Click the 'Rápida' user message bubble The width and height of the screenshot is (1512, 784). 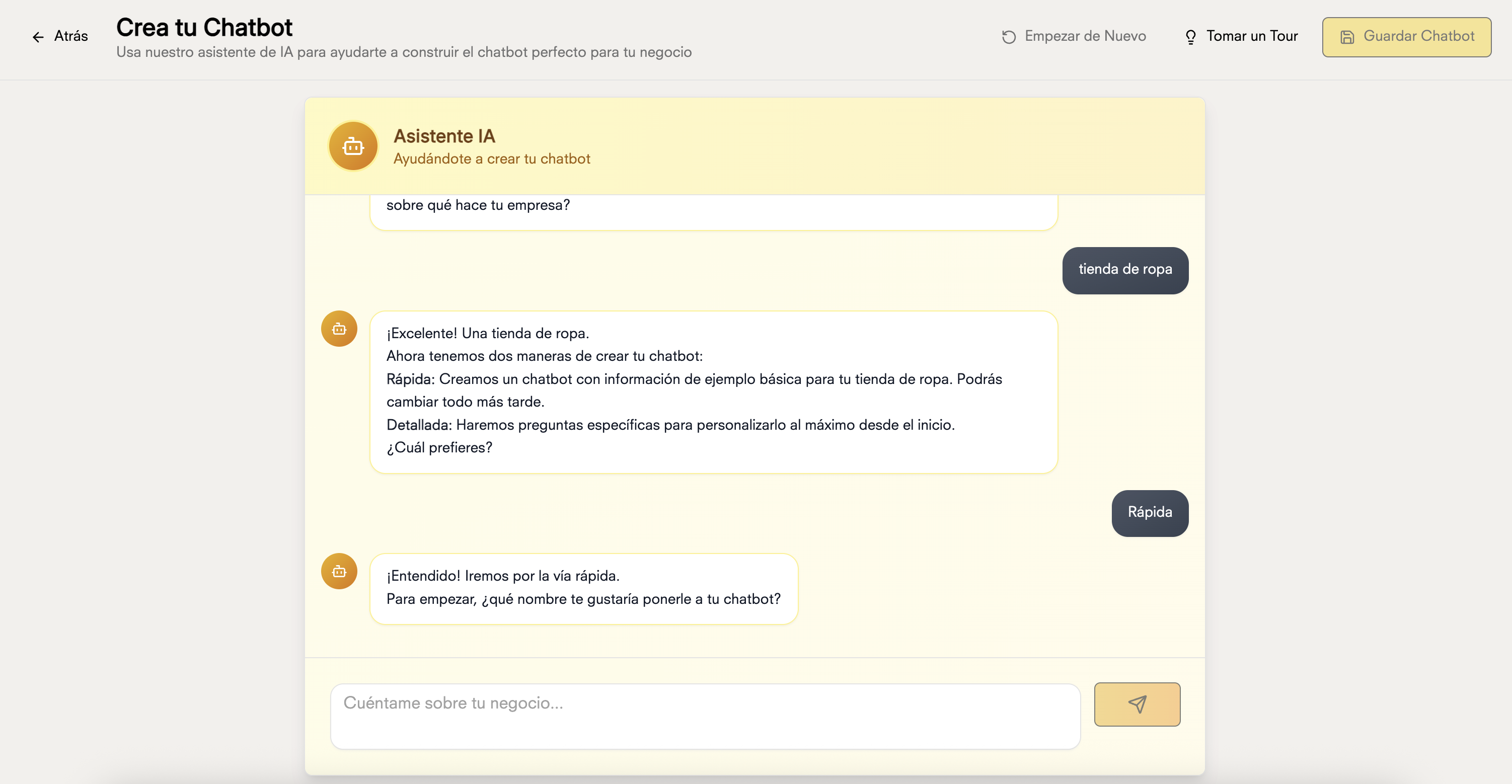click(x=1149, y=513)
